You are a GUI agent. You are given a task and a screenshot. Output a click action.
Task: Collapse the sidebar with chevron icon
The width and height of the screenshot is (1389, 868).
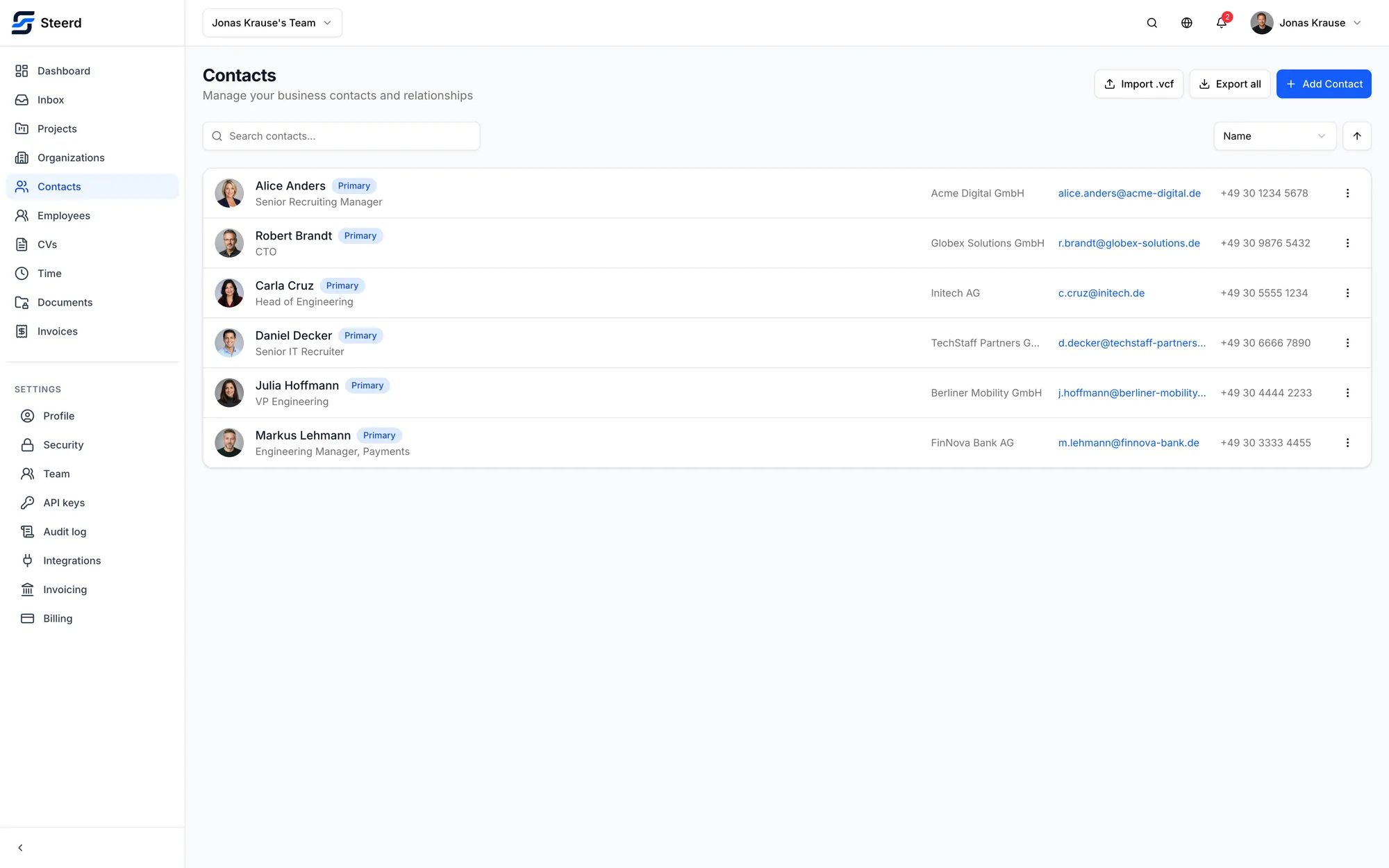point(20,848)
